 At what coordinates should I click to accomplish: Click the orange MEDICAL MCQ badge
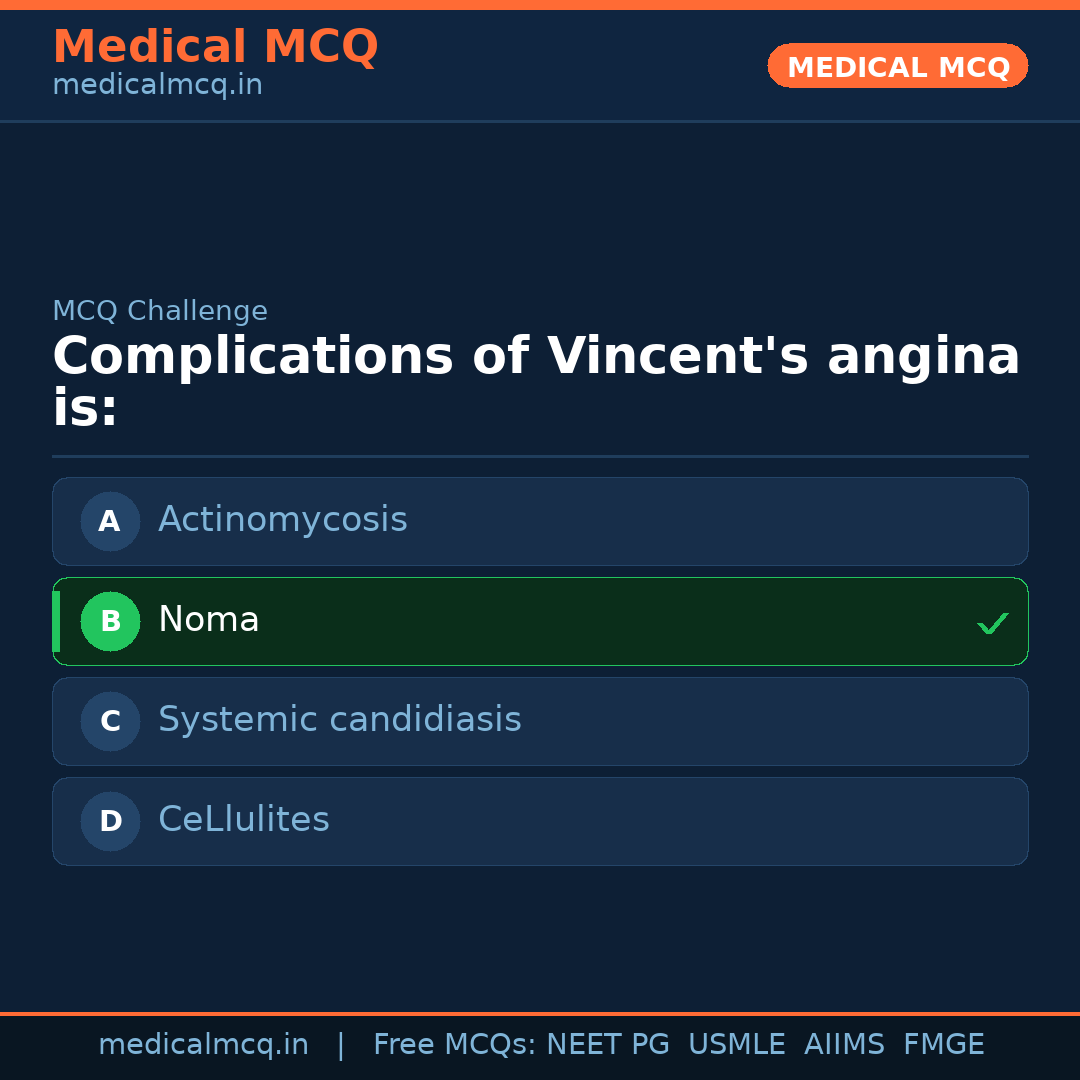[897, 67]
